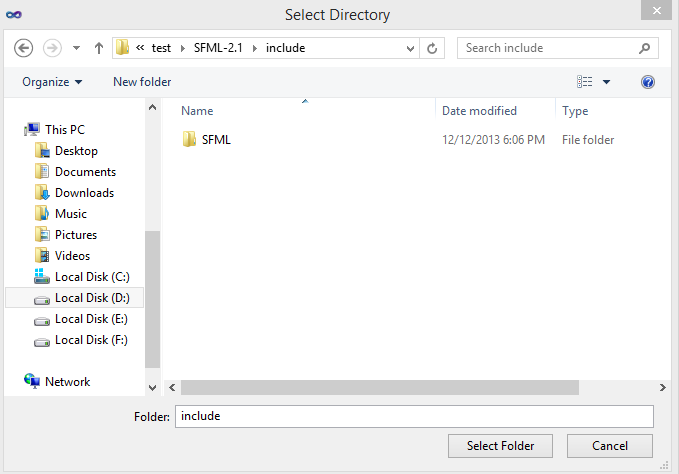Click the Forward navigation arrow
This screenshot has width=679, height=474.
[52, 48]
